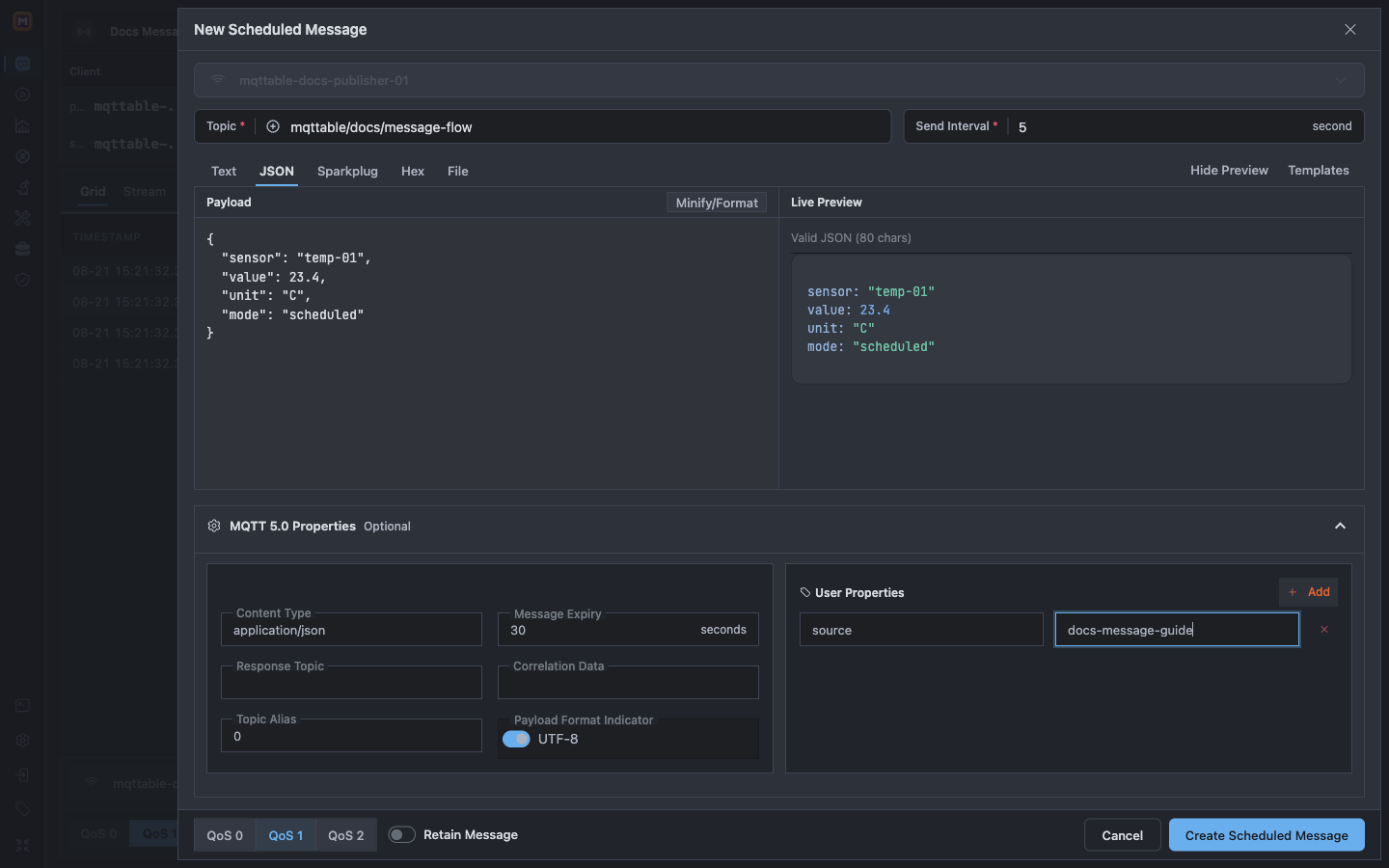Select QoS 0 in the dialog
The height and width of the screenshot is (868, 1389).
tap(225, 835)
